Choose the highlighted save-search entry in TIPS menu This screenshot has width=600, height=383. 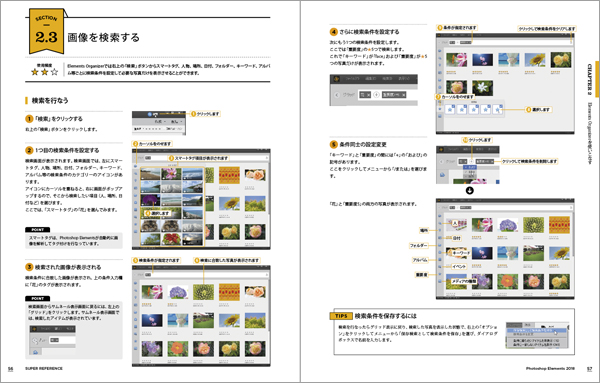pos(535,330)
